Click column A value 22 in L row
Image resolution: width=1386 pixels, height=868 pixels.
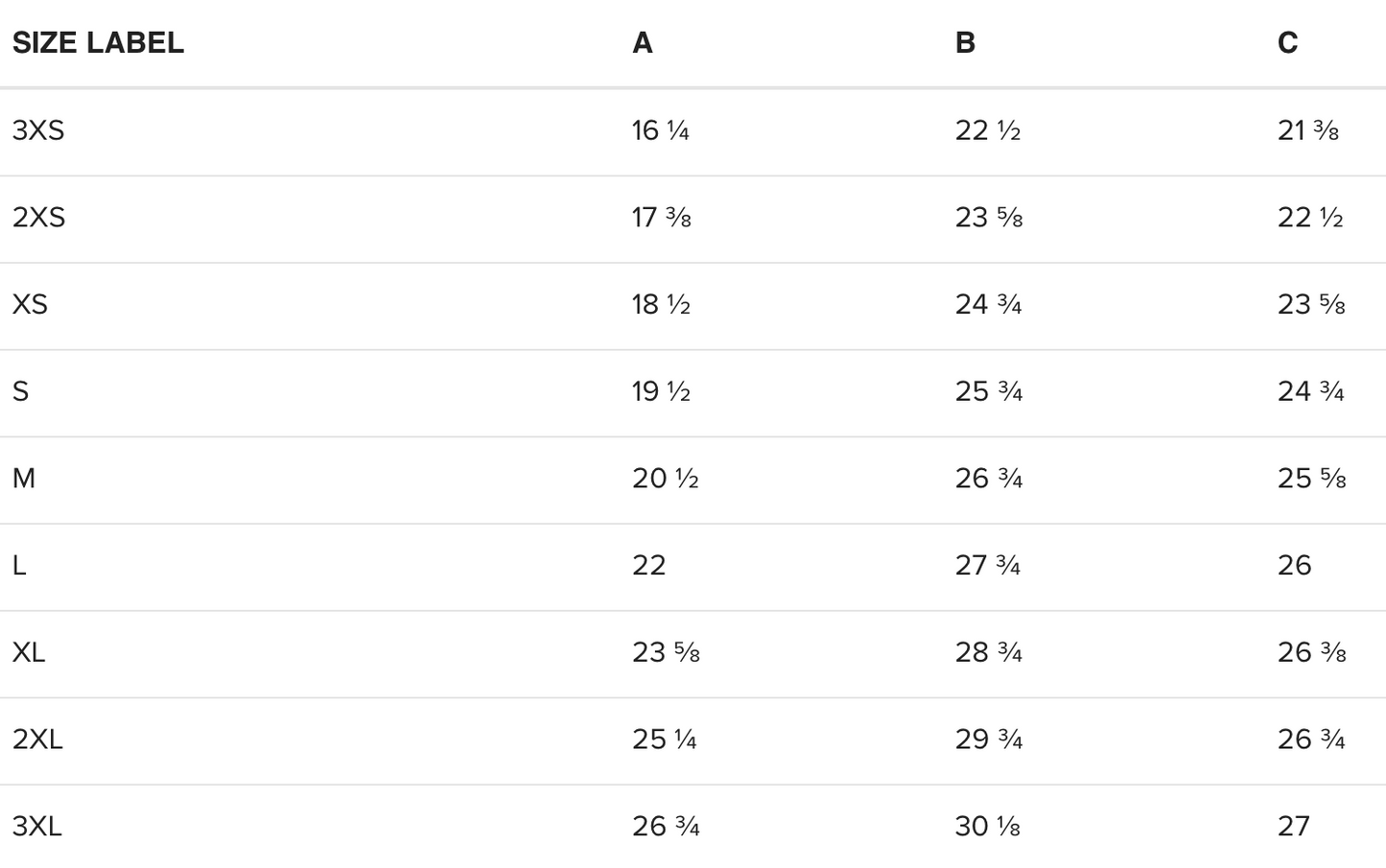click(649, 566)
